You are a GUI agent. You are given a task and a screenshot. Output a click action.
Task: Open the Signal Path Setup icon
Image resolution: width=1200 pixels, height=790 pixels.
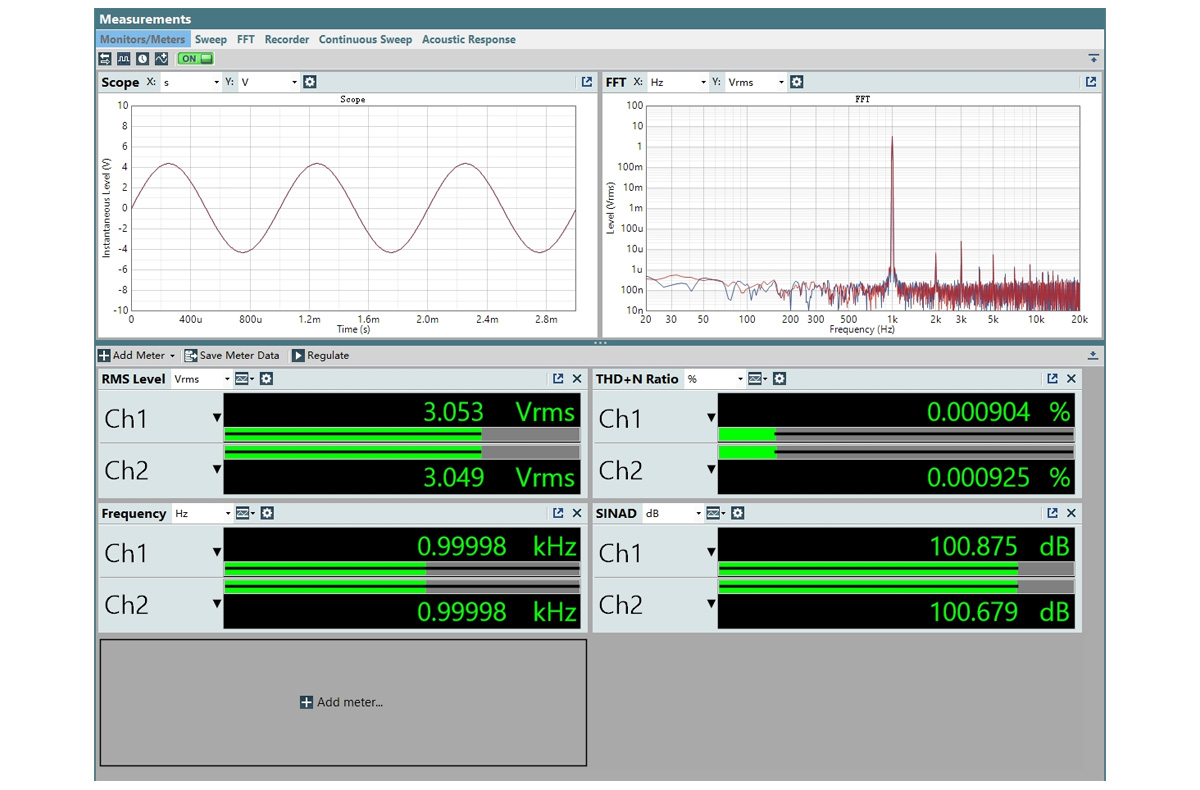pyautogui.click(x=105, y=59)
